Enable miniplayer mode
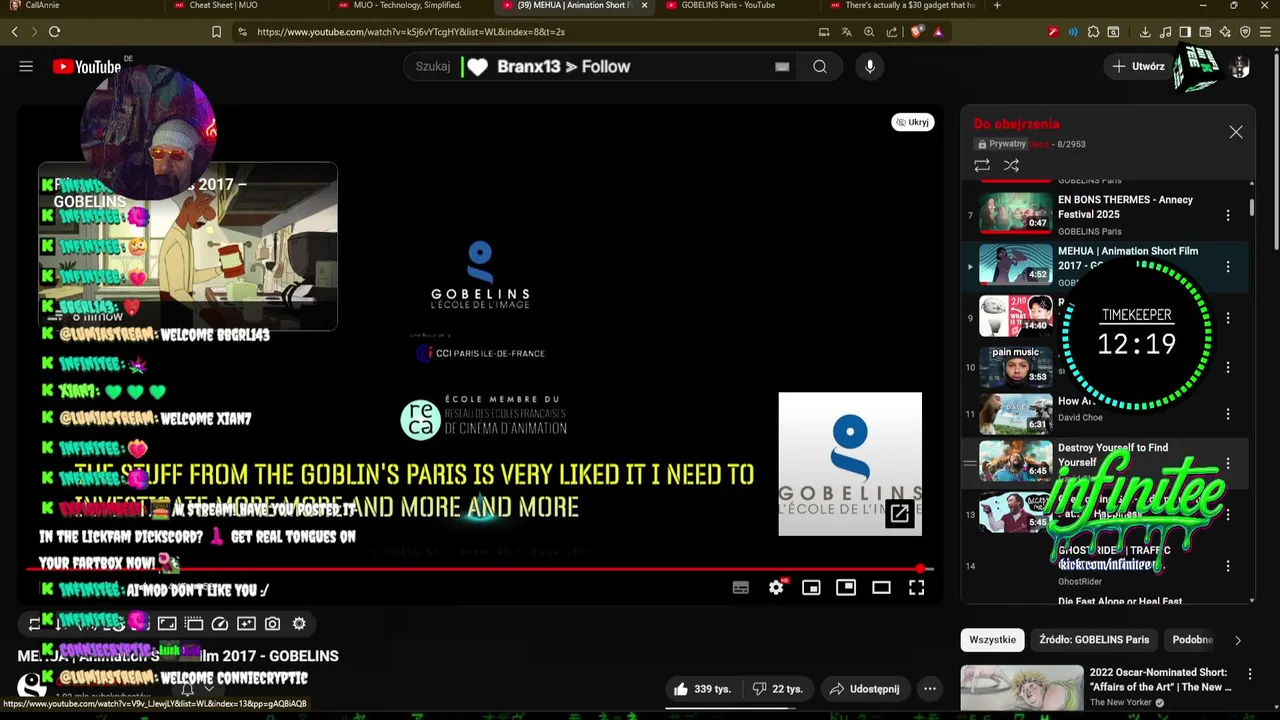Image resolution: width=1280 pixels, height=720 pixels. click(x=811, y=588)
